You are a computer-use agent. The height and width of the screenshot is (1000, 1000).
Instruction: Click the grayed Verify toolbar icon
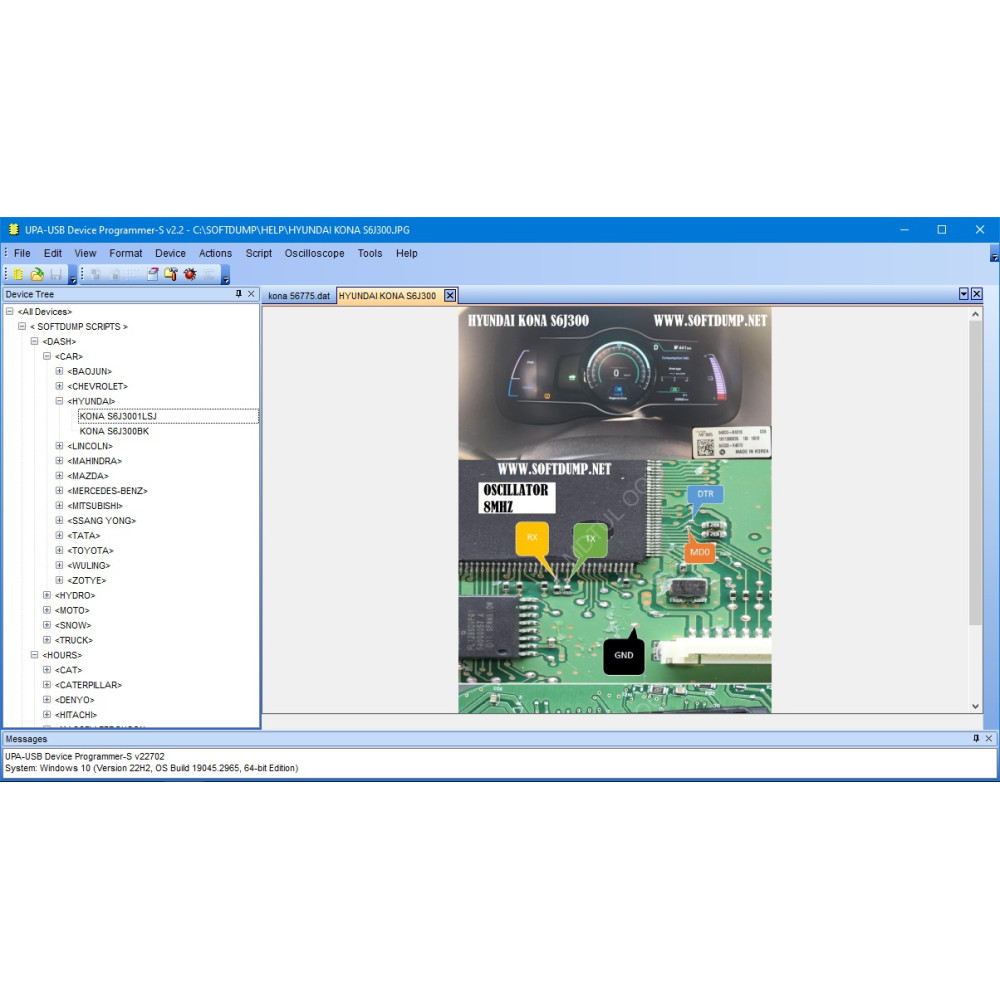click(133, 274)
